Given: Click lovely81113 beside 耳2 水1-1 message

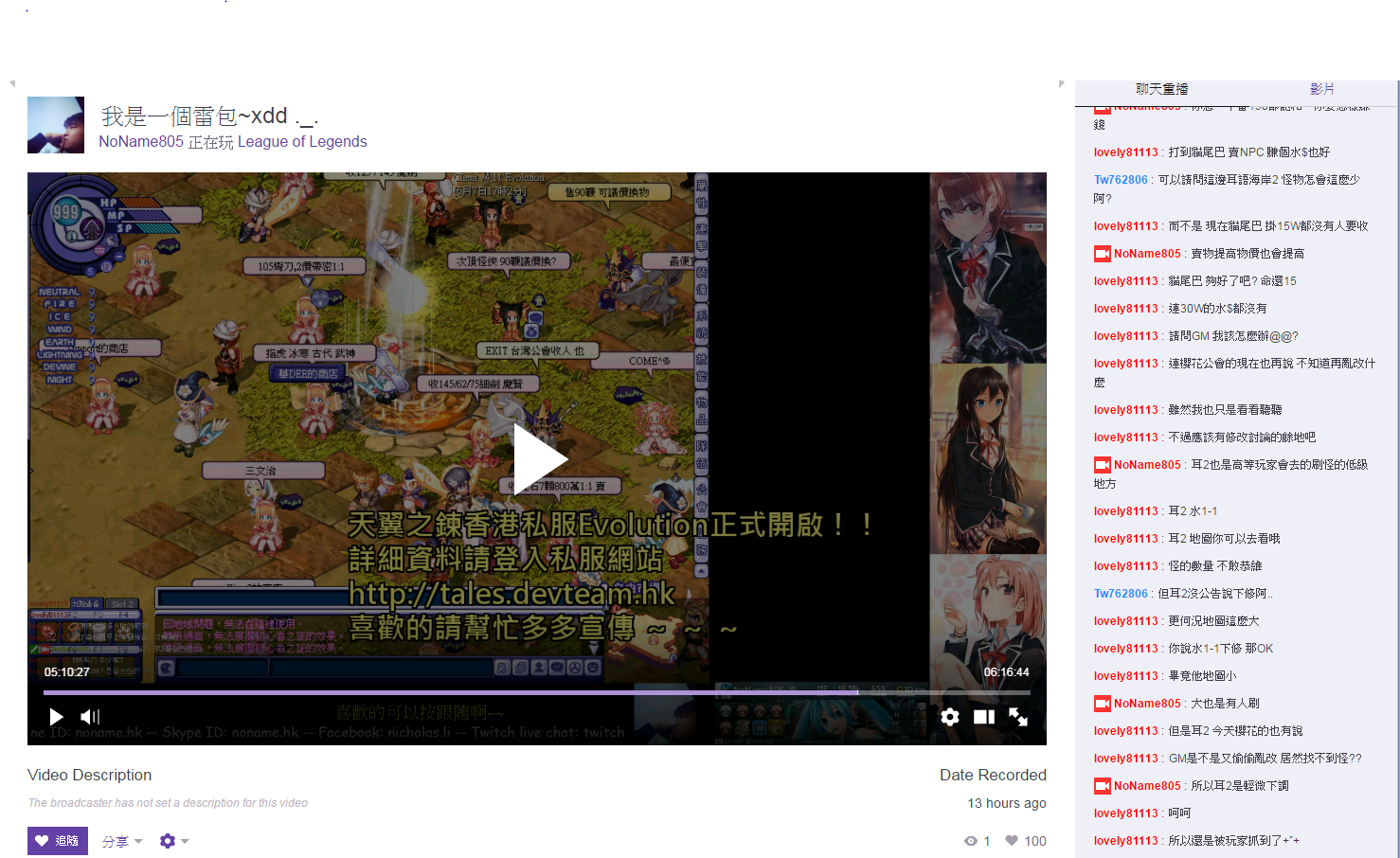Looking at the screenshot, I should pyautogui.click(x=1125, y=511).
